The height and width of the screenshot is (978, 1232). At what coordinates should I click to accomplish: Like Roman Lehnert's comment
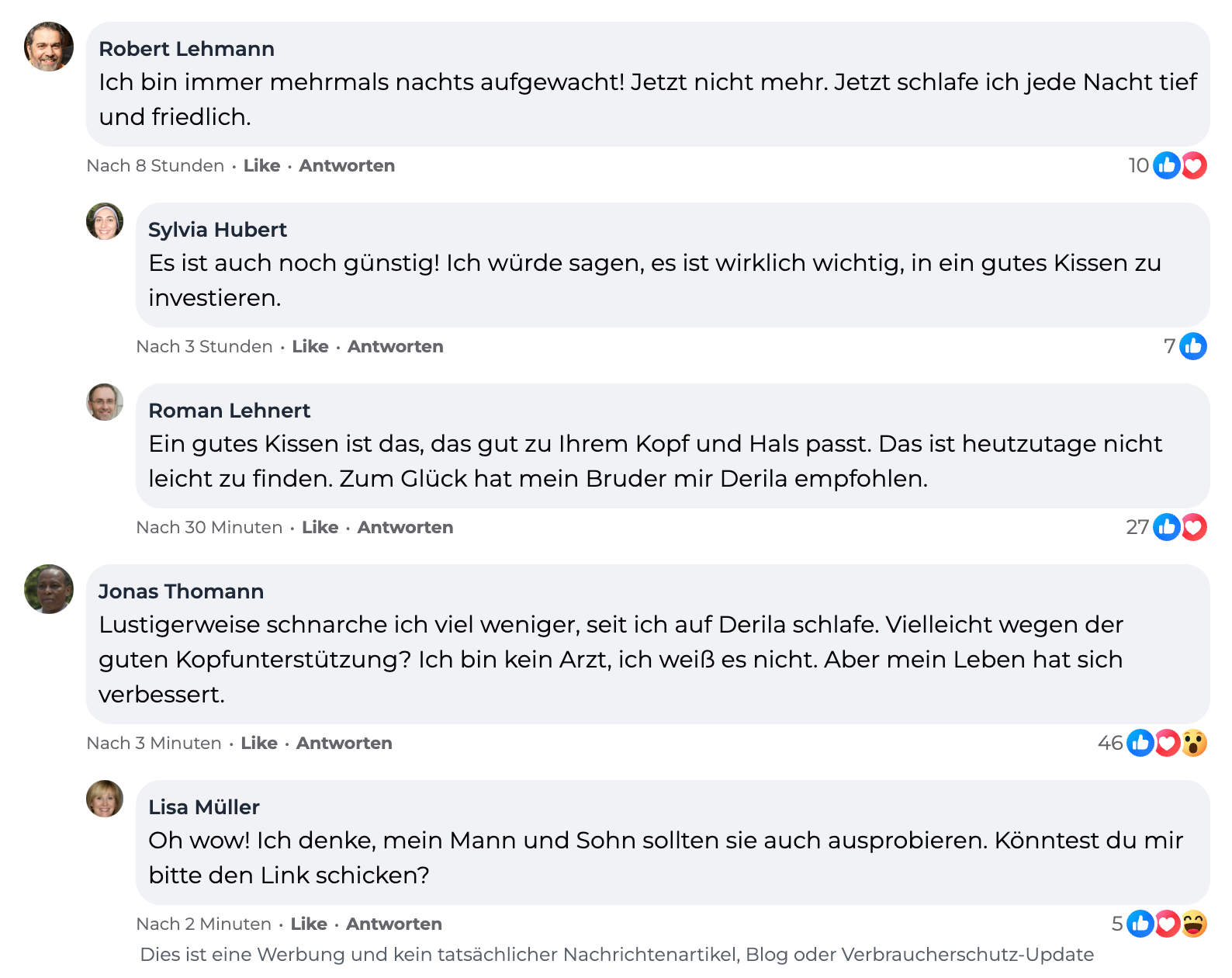[x=320, y=527]
